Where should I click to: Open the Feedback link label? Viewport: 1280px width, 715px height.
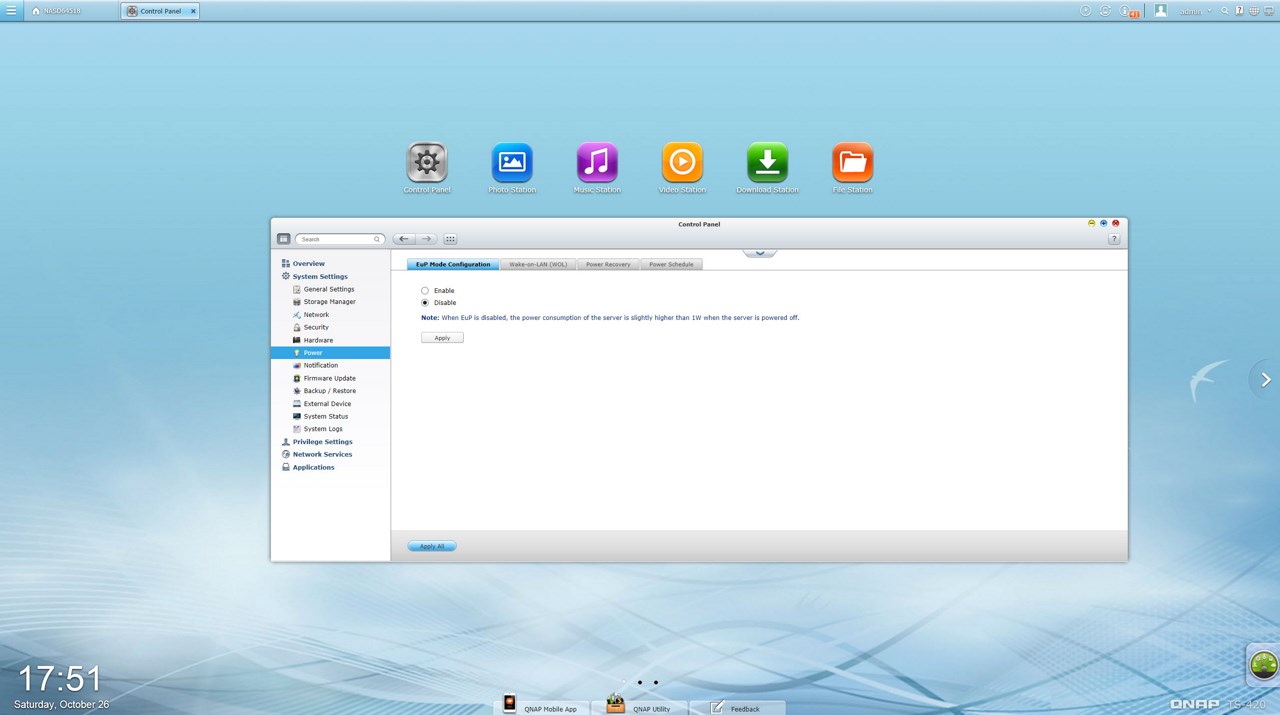click(745, 709)
